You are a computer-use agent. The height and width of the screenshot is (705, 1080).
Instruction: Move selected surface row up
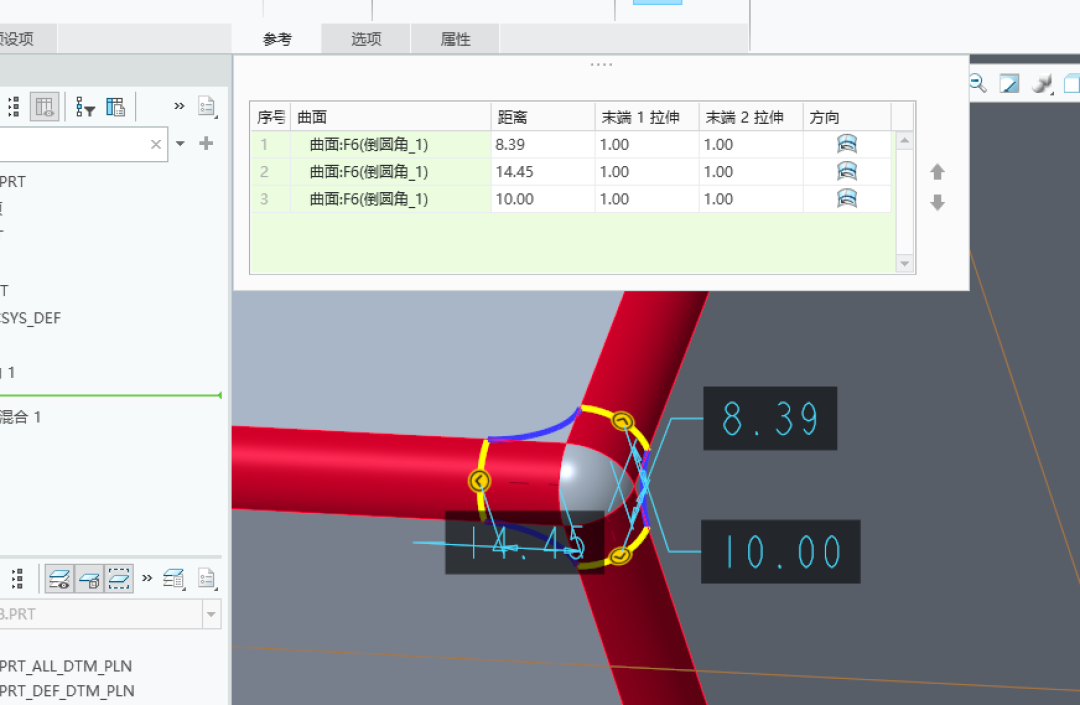pos(937,171)
